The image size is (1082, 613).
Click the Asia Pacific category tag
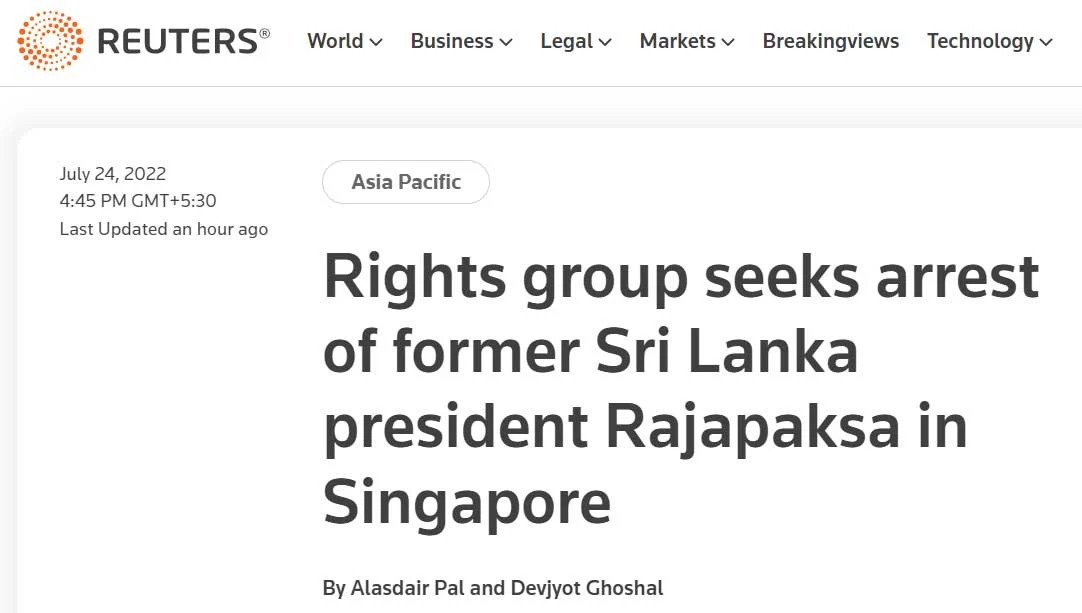406,182
